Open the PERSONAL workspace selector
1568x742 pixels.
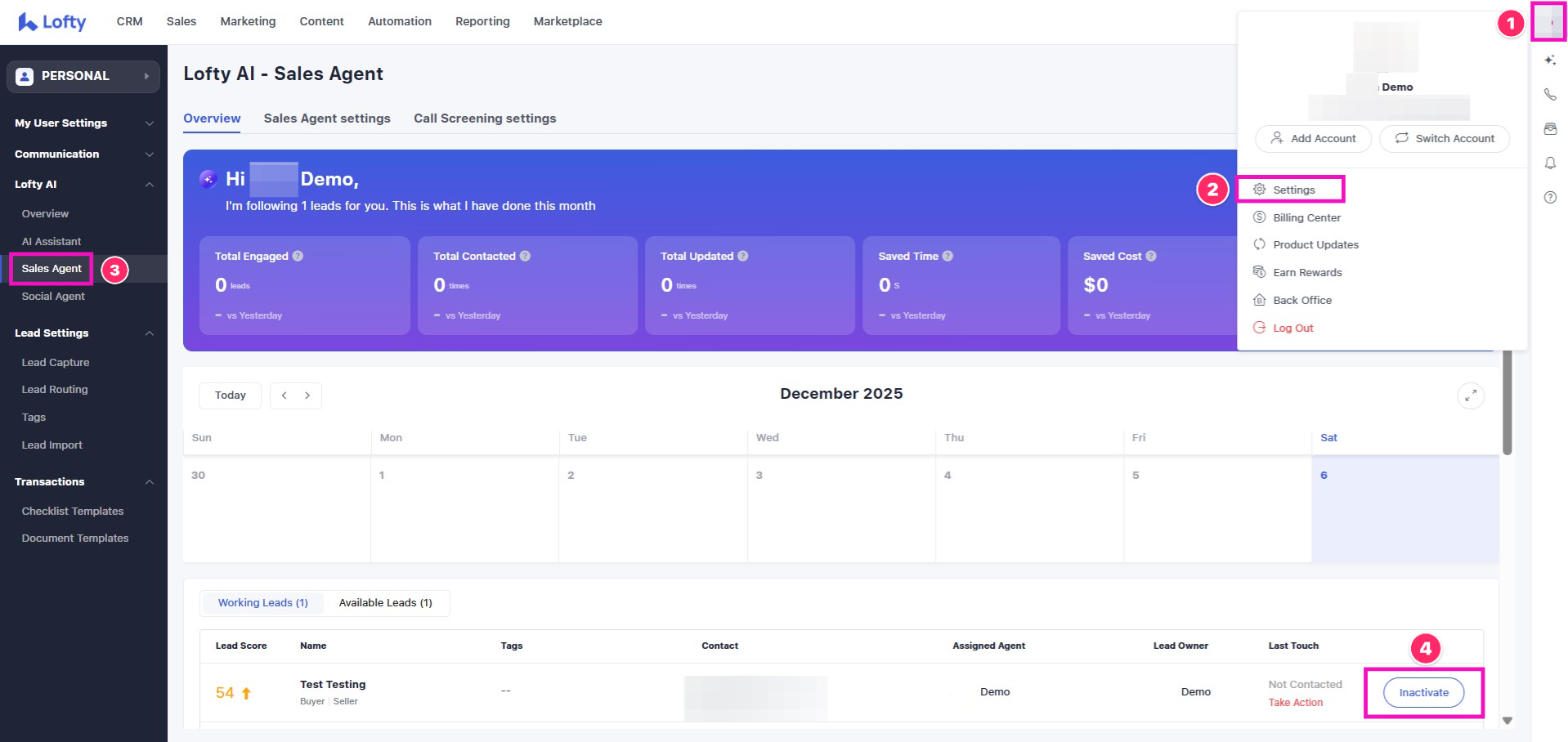coord(83,76)
